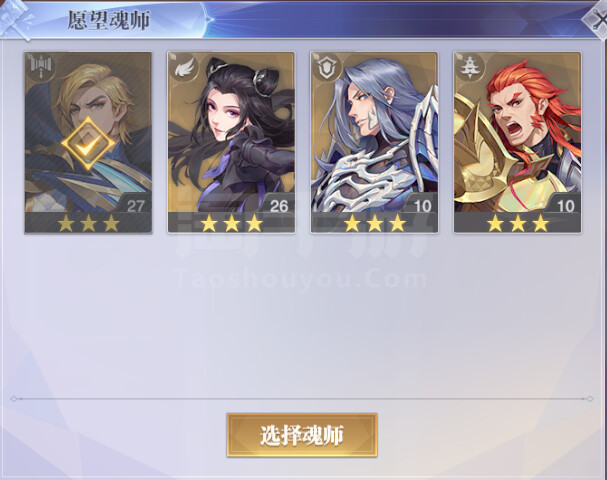Click the level 26 badge on heroine card
607x480 pixels.
pyautogui.click(x=279, y=206)
